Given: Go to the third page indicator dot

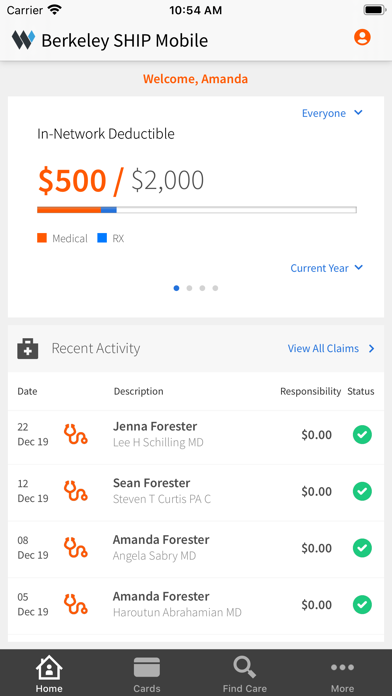Looking at the screenshot, I should point(202,288).
